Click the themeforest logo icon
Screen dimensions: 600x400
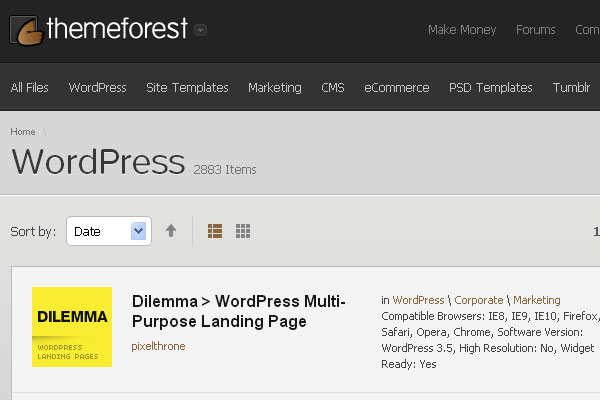26,30
